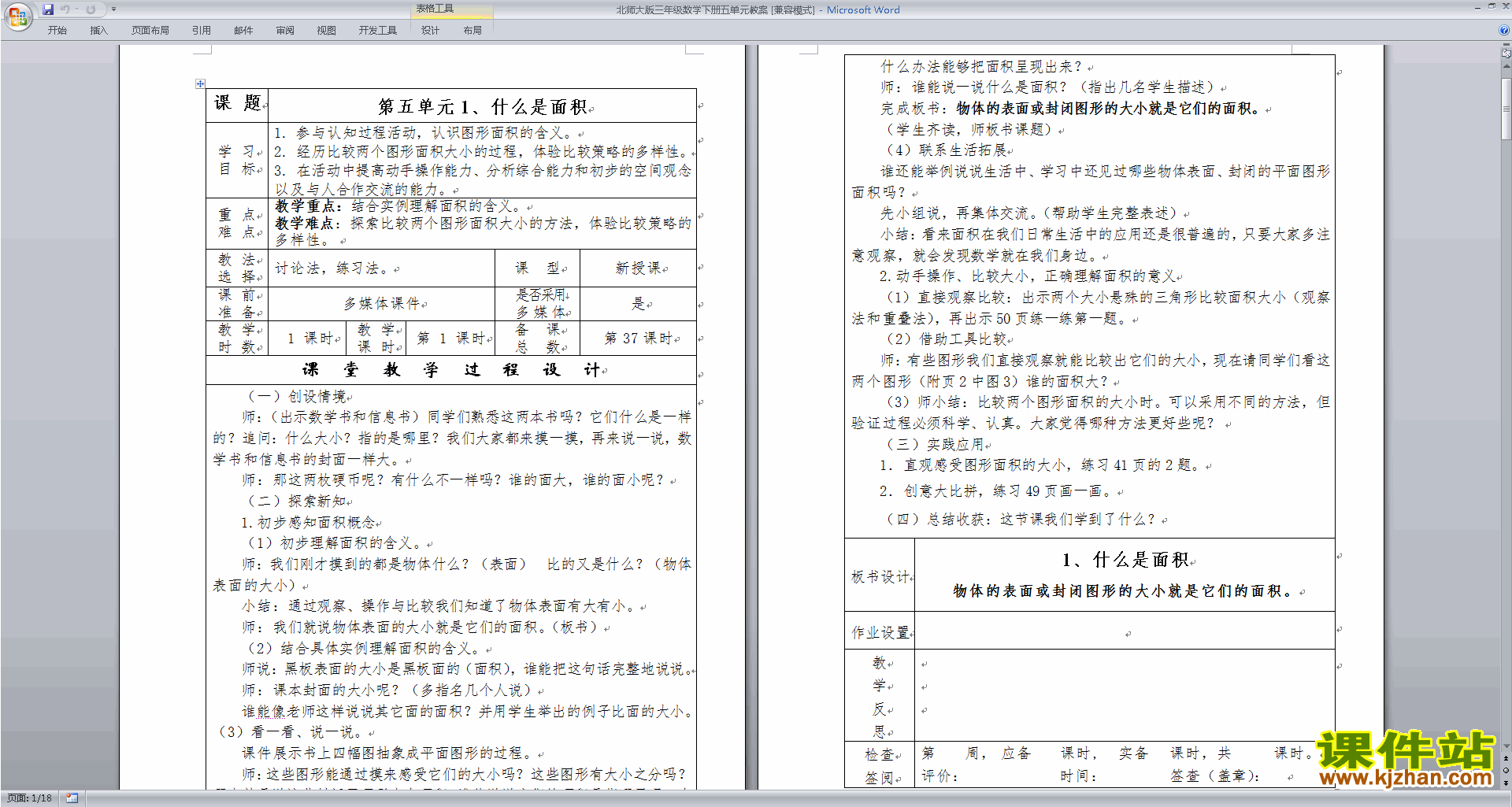Screen dimensions: 1512x807
Task: Jump to next page with double-down arrows
Action: (1506, 782)
